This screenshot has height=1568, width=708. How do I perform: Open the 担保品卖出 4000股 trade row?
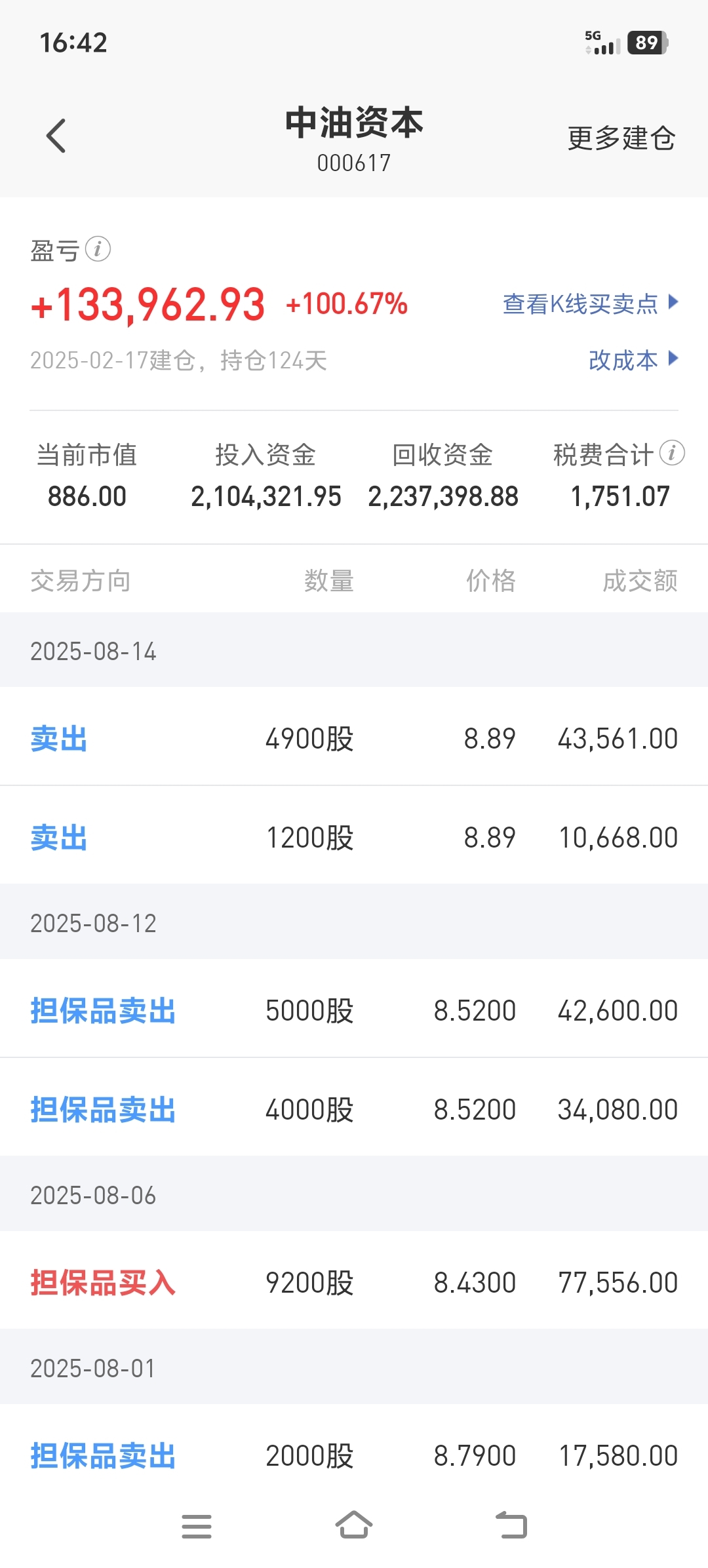click(x=354, y=1107)
